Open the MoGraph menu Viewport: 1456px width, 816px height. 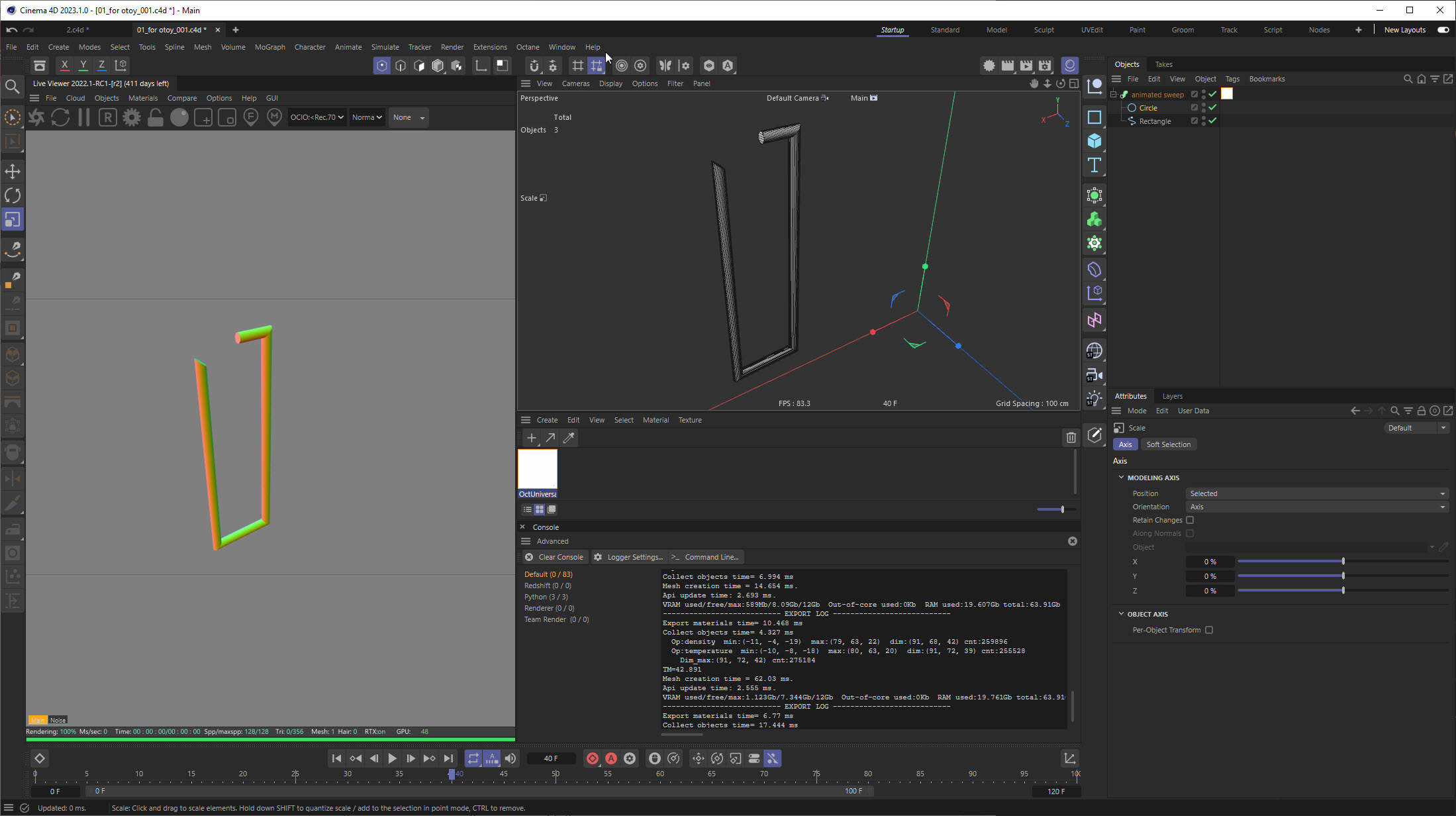pyautogui.click(x=269, y=47)
